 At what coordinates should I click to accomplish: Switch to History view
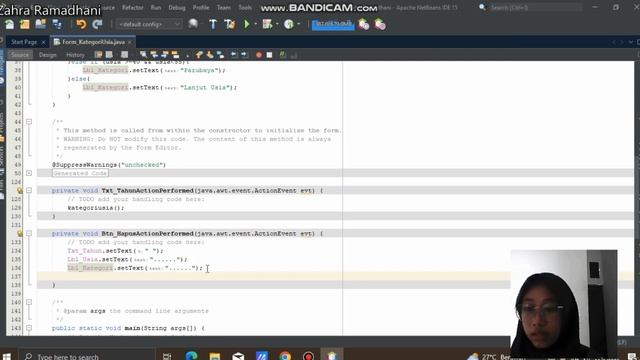[x=75, y=55]
